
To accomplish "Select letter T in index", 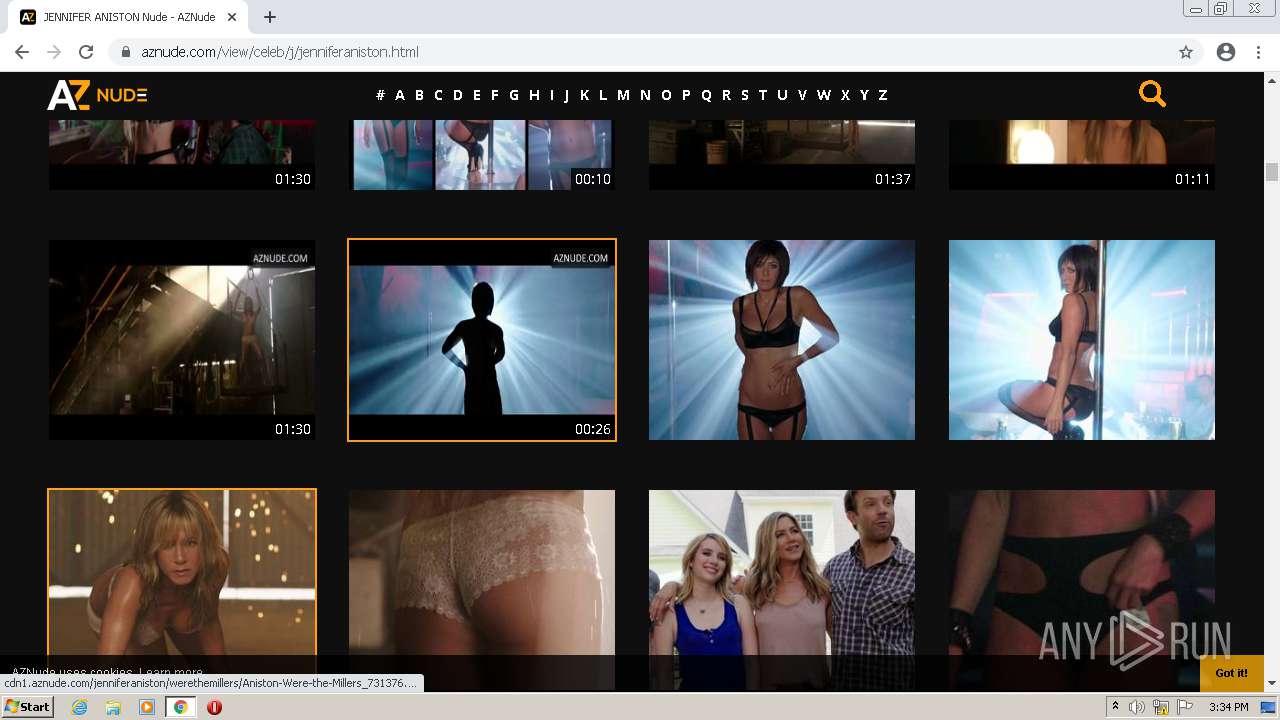I will (762, 95).
